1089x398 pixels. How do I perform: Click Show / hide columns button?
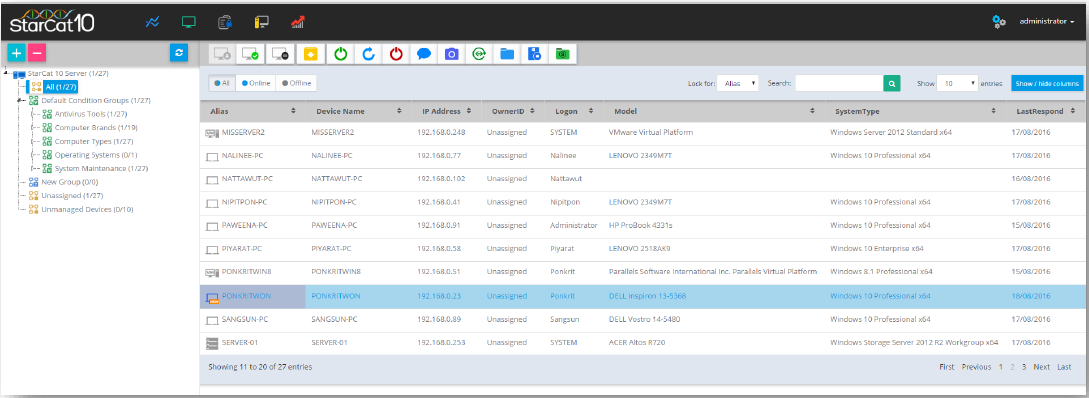[x=1047, y=83]
